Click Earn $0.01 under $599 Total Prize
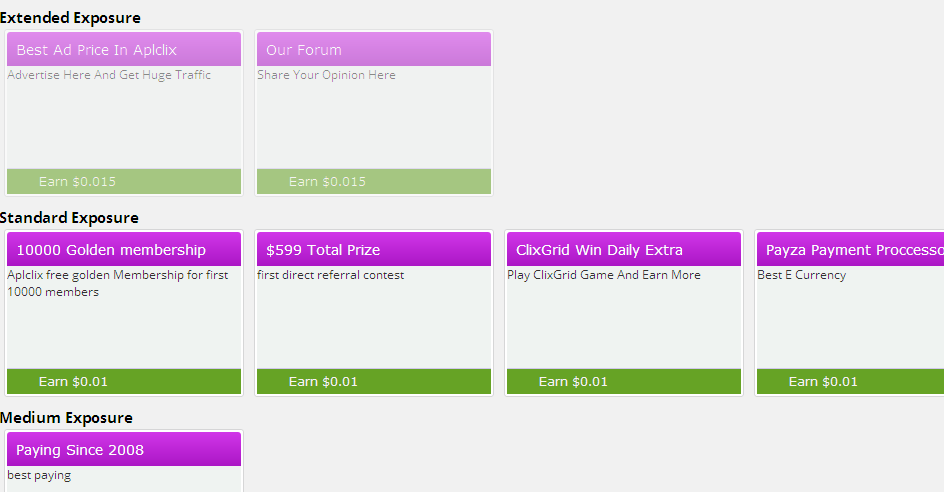This screenshot has width=944, height=492. point(323,382)
